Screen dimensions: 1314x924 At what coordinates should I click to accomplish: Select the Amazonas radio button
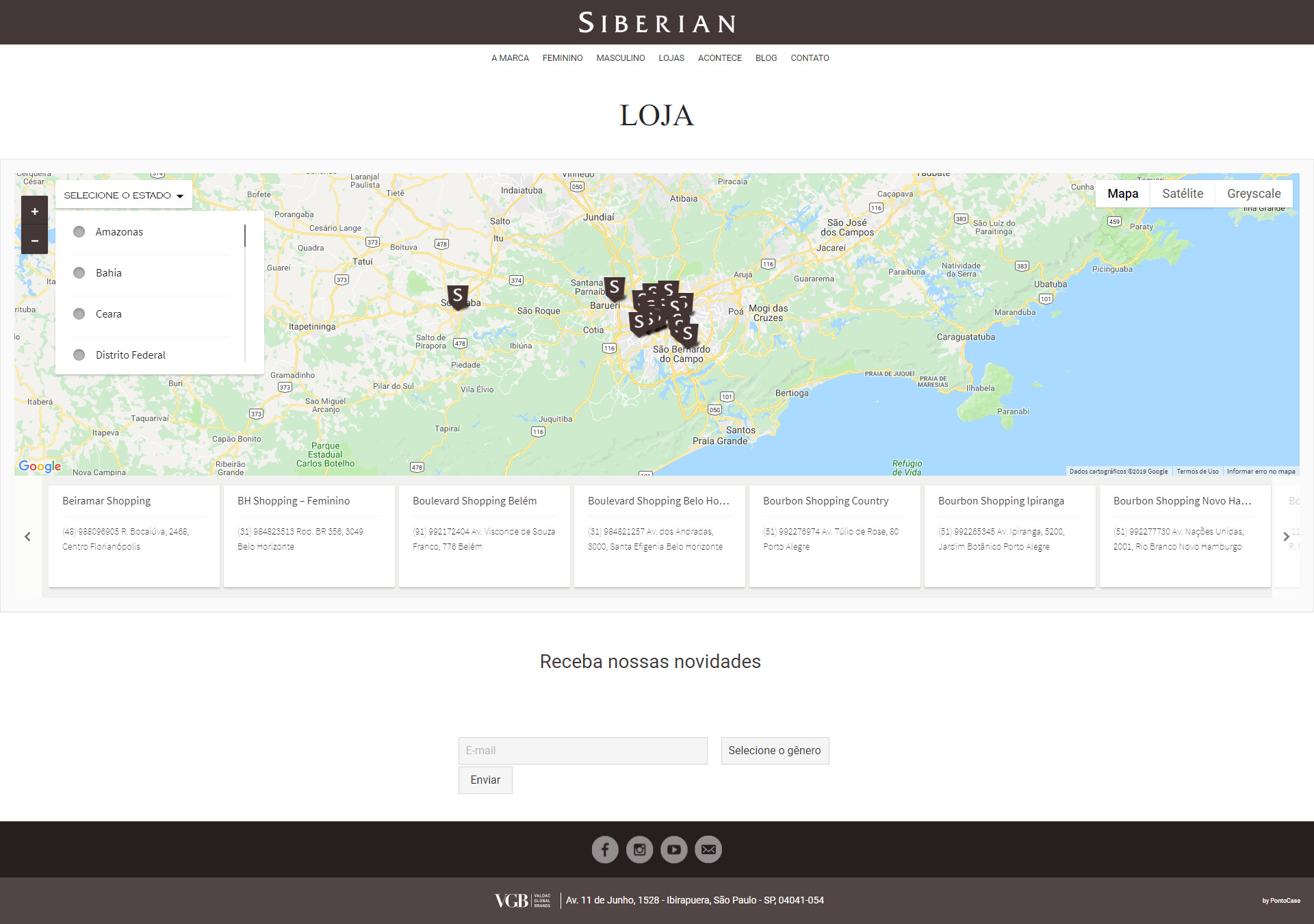pyautogui.click(x=79, y=232)
